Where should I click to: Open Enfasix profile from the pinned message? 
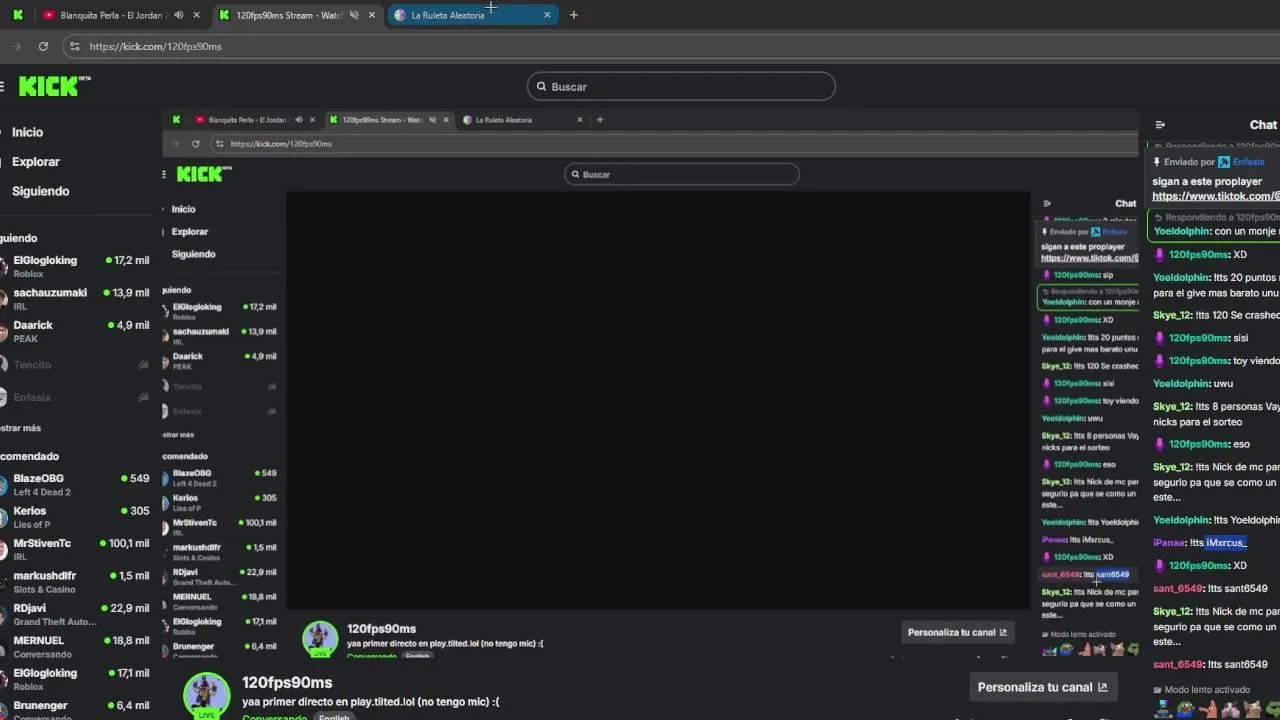(x=1249, y=162)
